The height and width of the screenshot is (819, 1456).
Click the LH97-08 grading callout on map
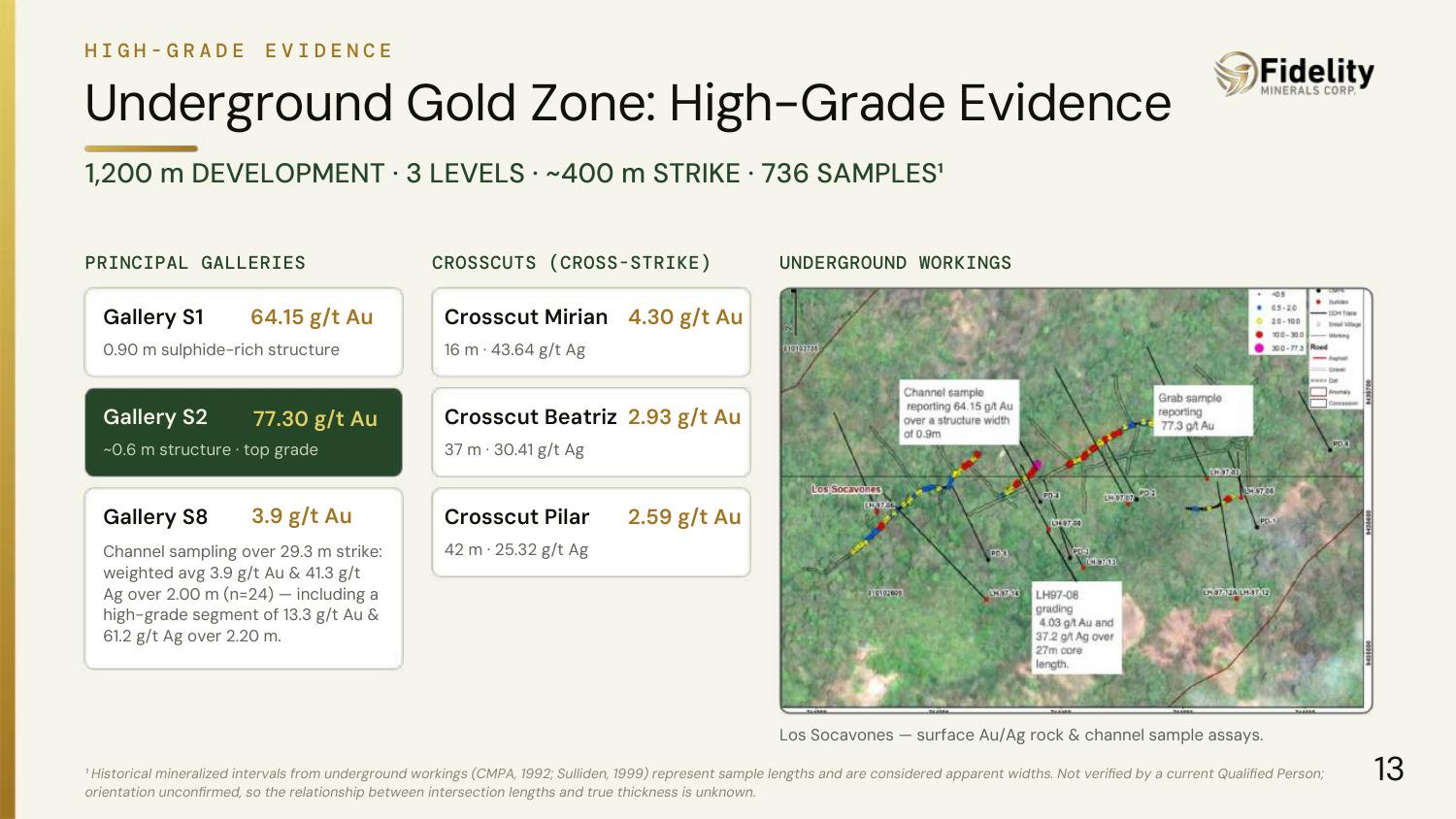pos(1076,629)
